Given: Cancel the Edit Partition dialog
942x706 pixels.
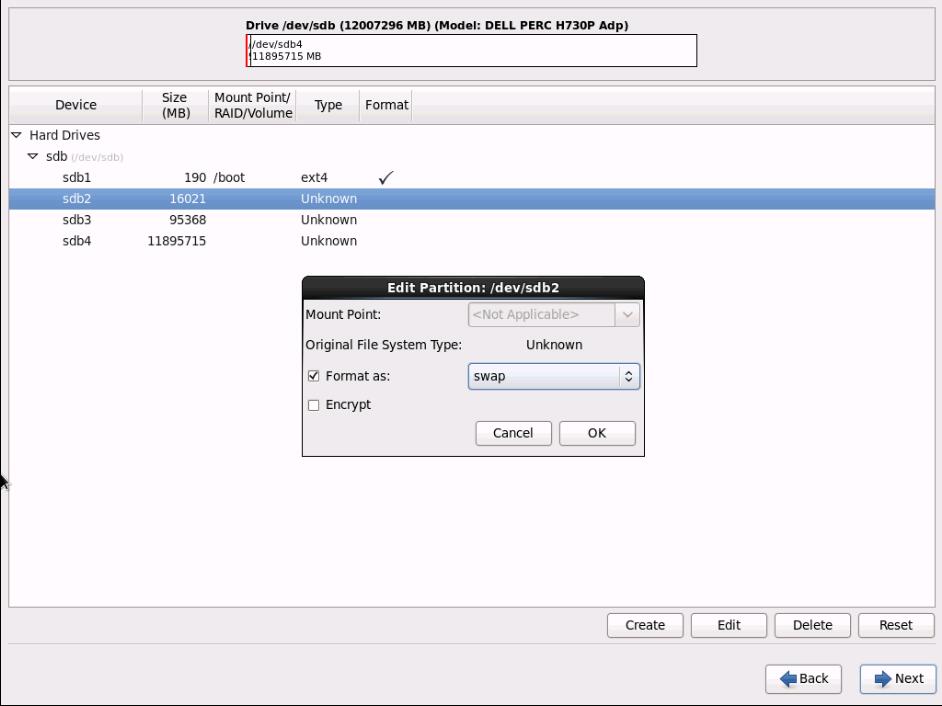Looking at the screenshot, I should tap(513, 433).
